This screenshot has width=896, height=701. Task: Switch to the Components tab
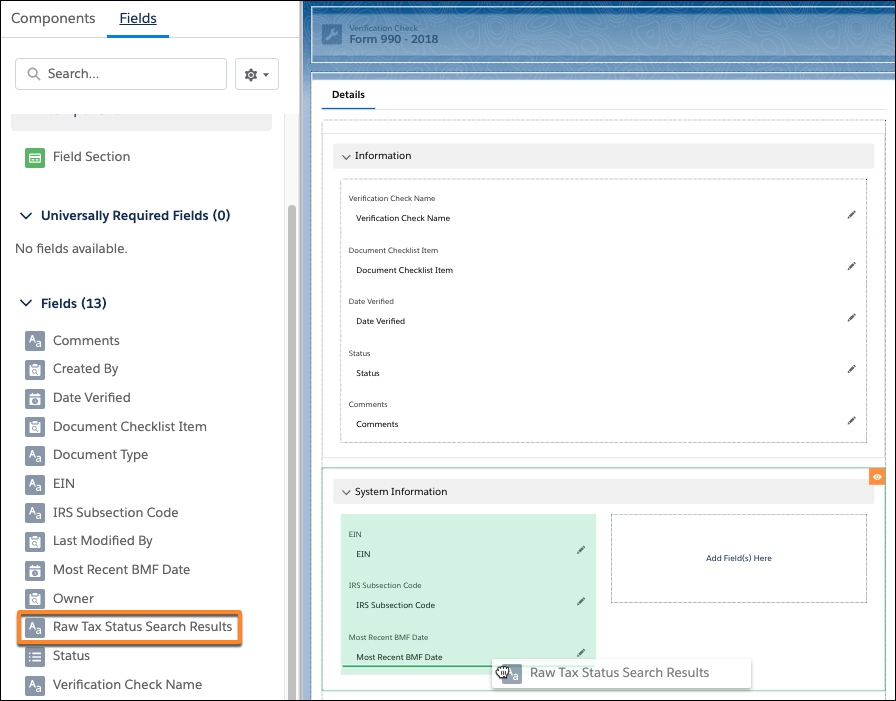click(x=53, y=18)
